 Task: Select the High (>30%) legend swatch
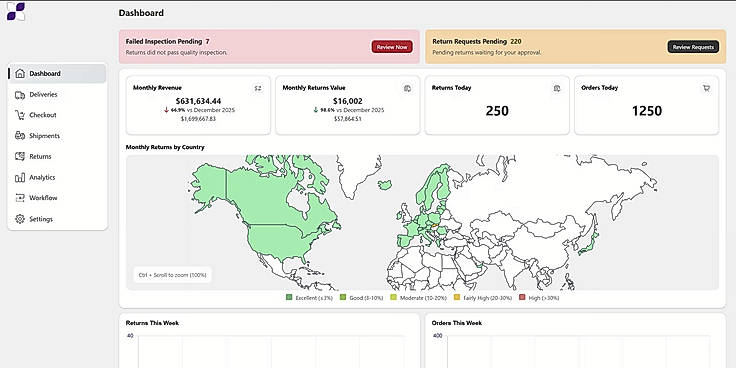(522, 298)
